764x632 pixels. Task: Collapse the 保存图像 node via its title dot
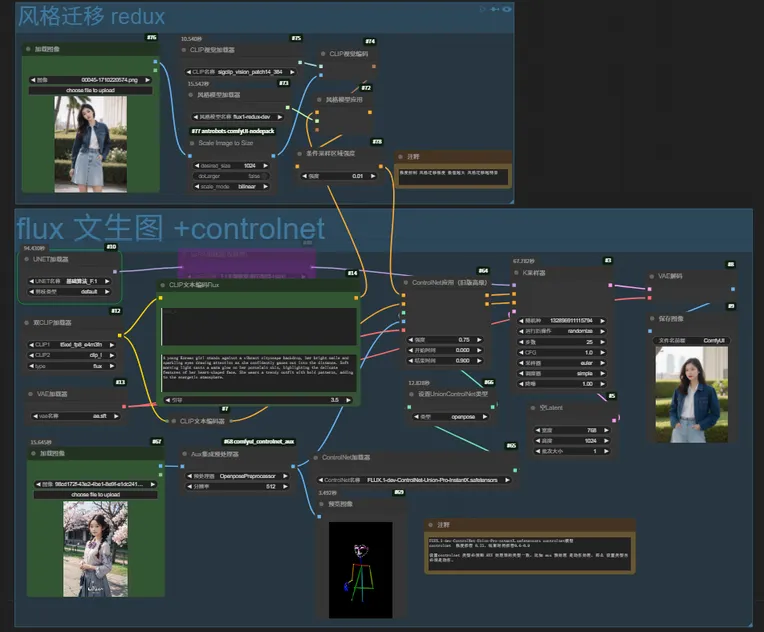coord(651,318)
